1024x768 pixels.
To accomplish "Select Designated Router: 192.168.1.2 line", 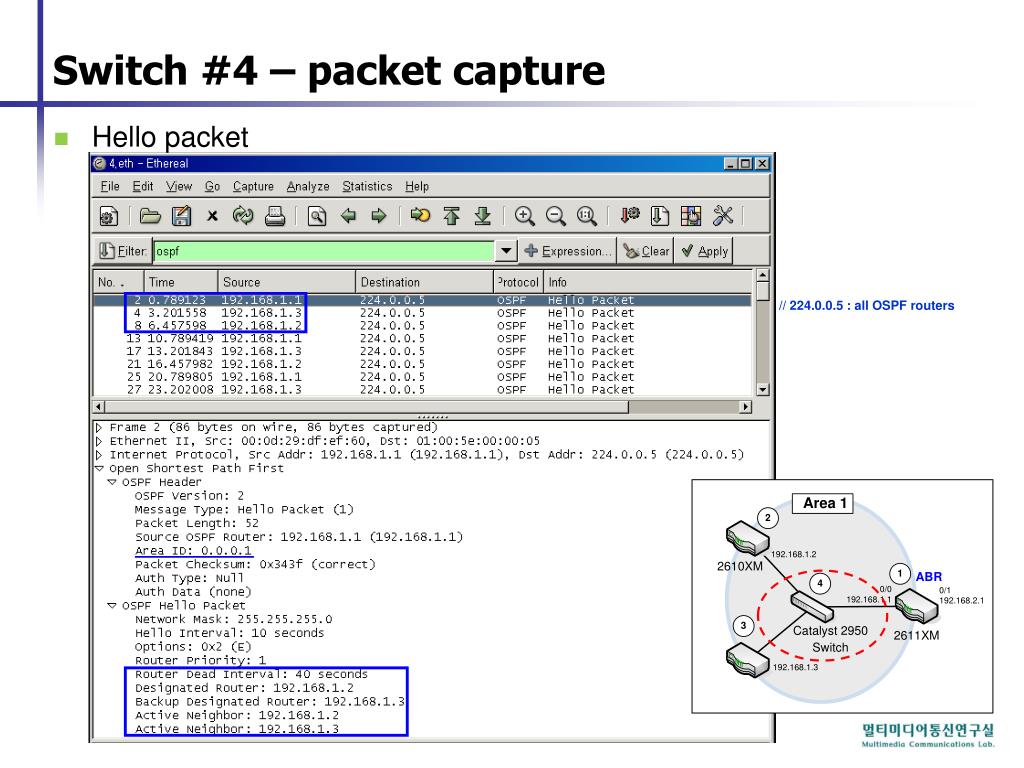I will [244, 688].
